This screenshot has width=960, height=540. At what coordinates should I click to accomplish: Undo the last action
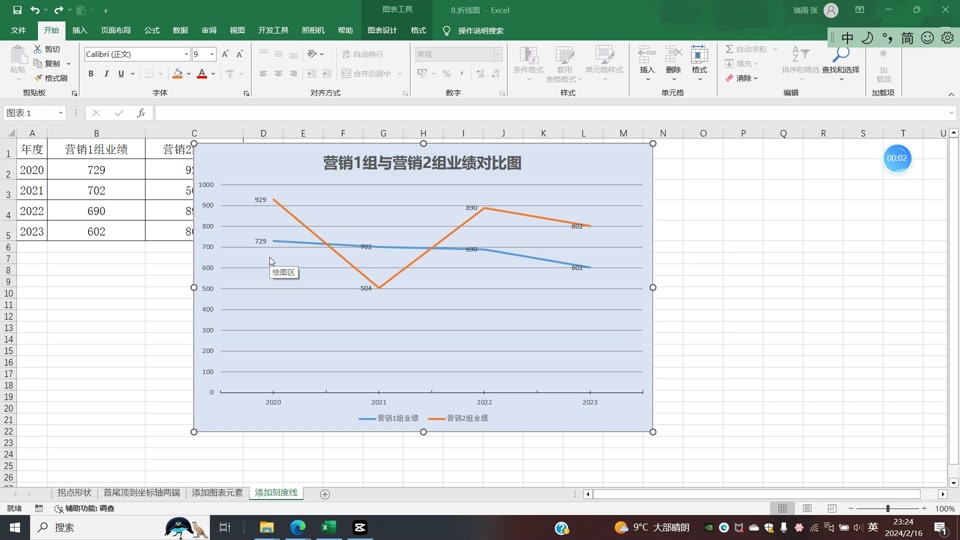pos(35,10)
